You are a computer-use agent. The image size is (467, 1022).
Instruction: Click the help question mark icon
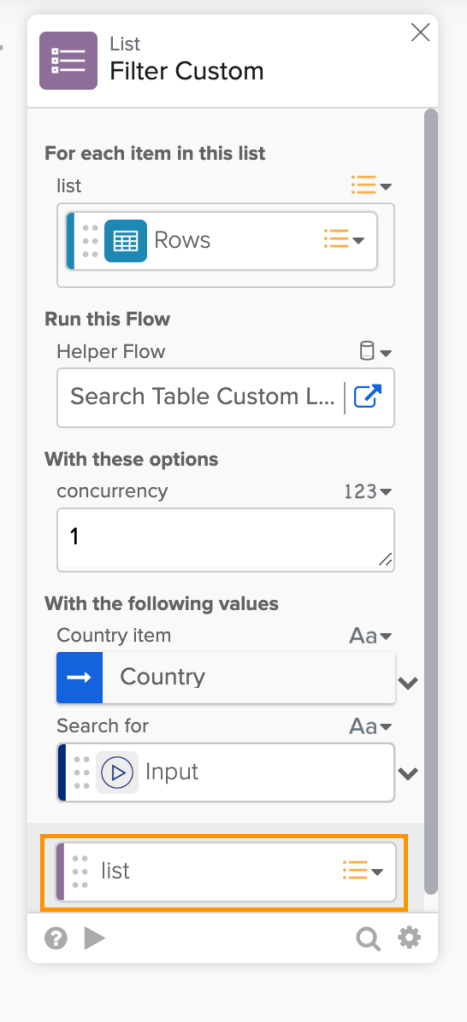(x=56, y=939)
